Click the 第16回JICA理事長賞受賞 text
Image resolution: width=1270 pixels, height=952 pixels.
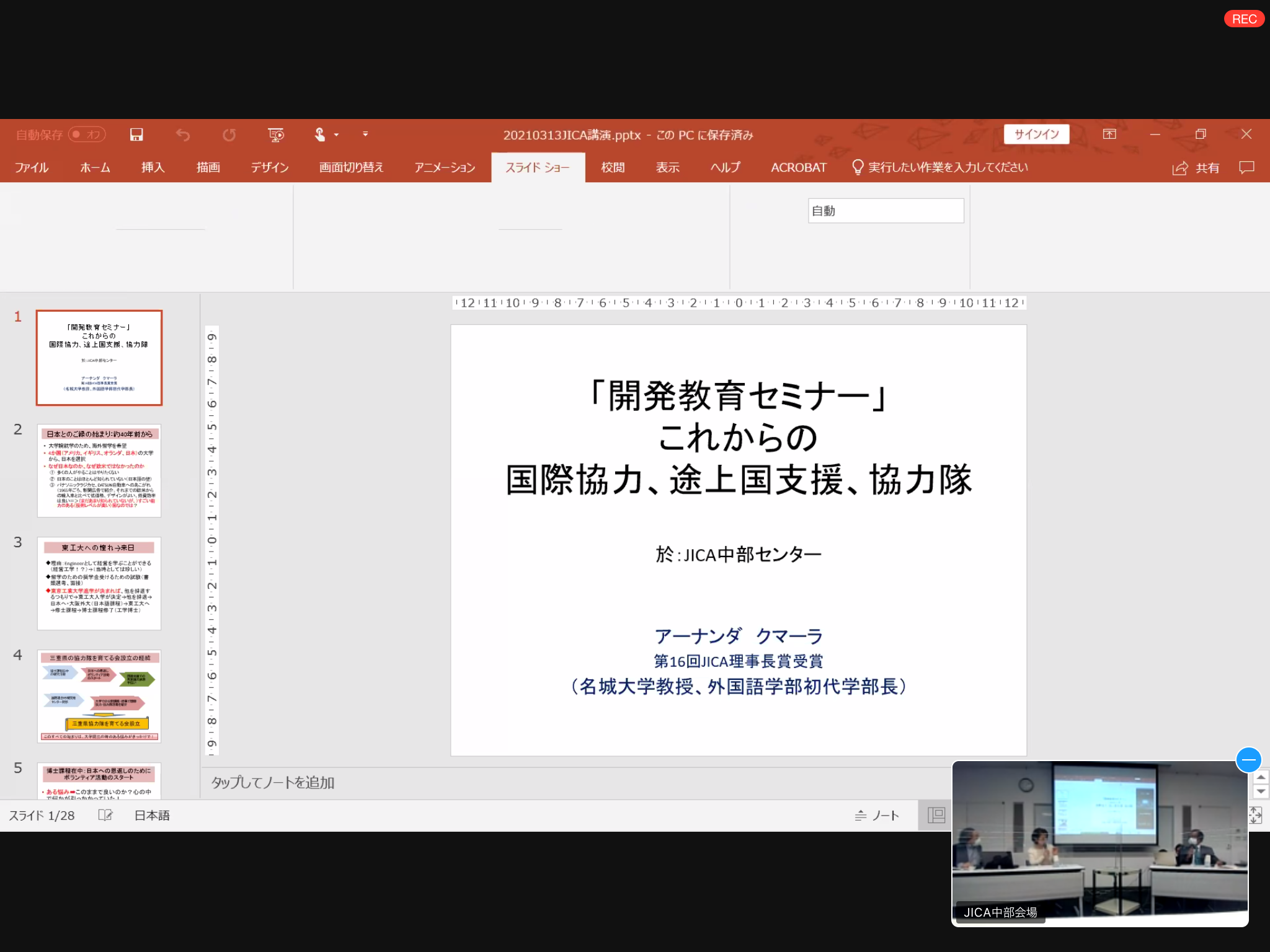[739, 661]
